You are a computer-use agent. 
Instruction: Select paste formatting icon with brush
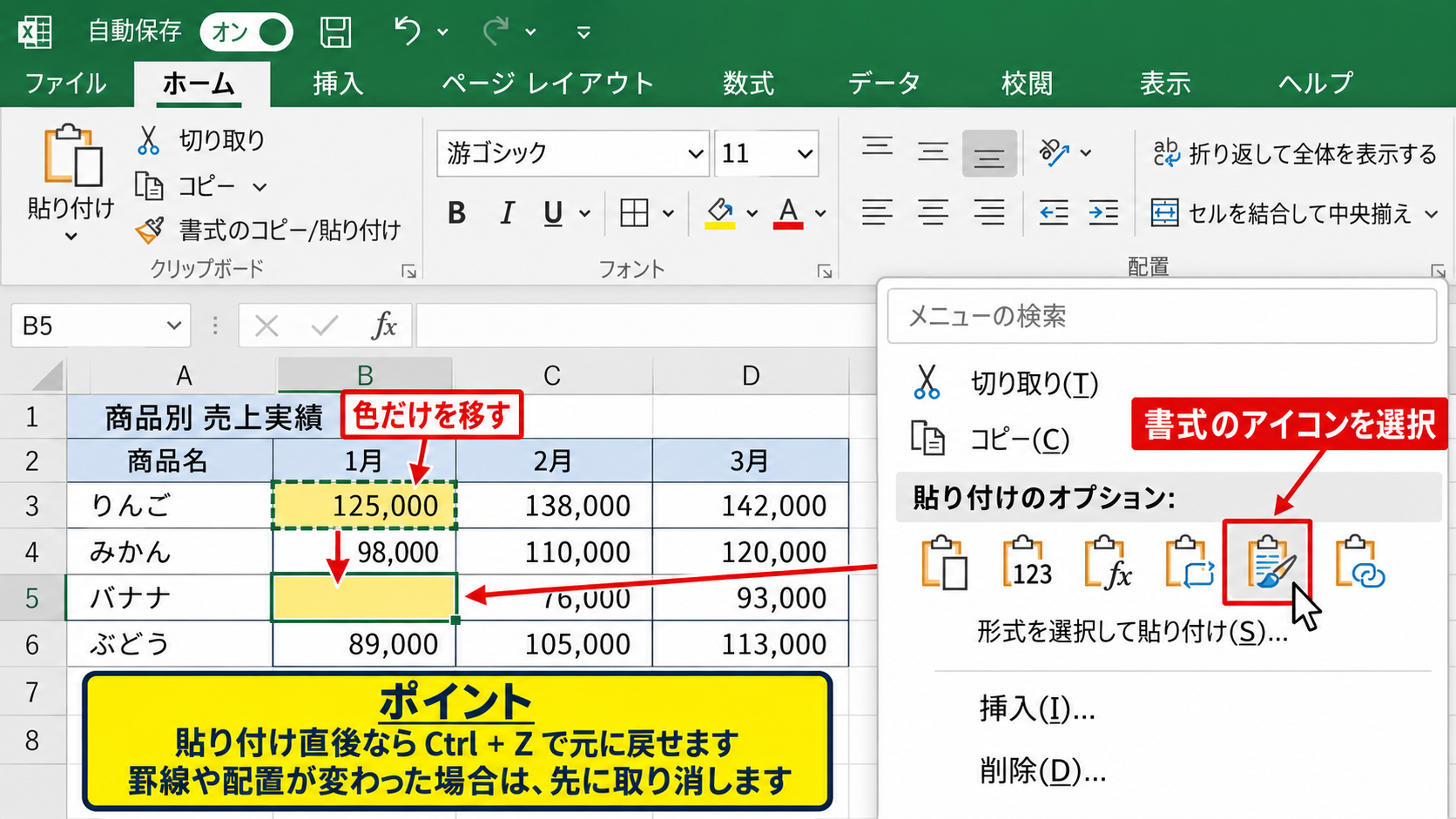[1268, 562]
